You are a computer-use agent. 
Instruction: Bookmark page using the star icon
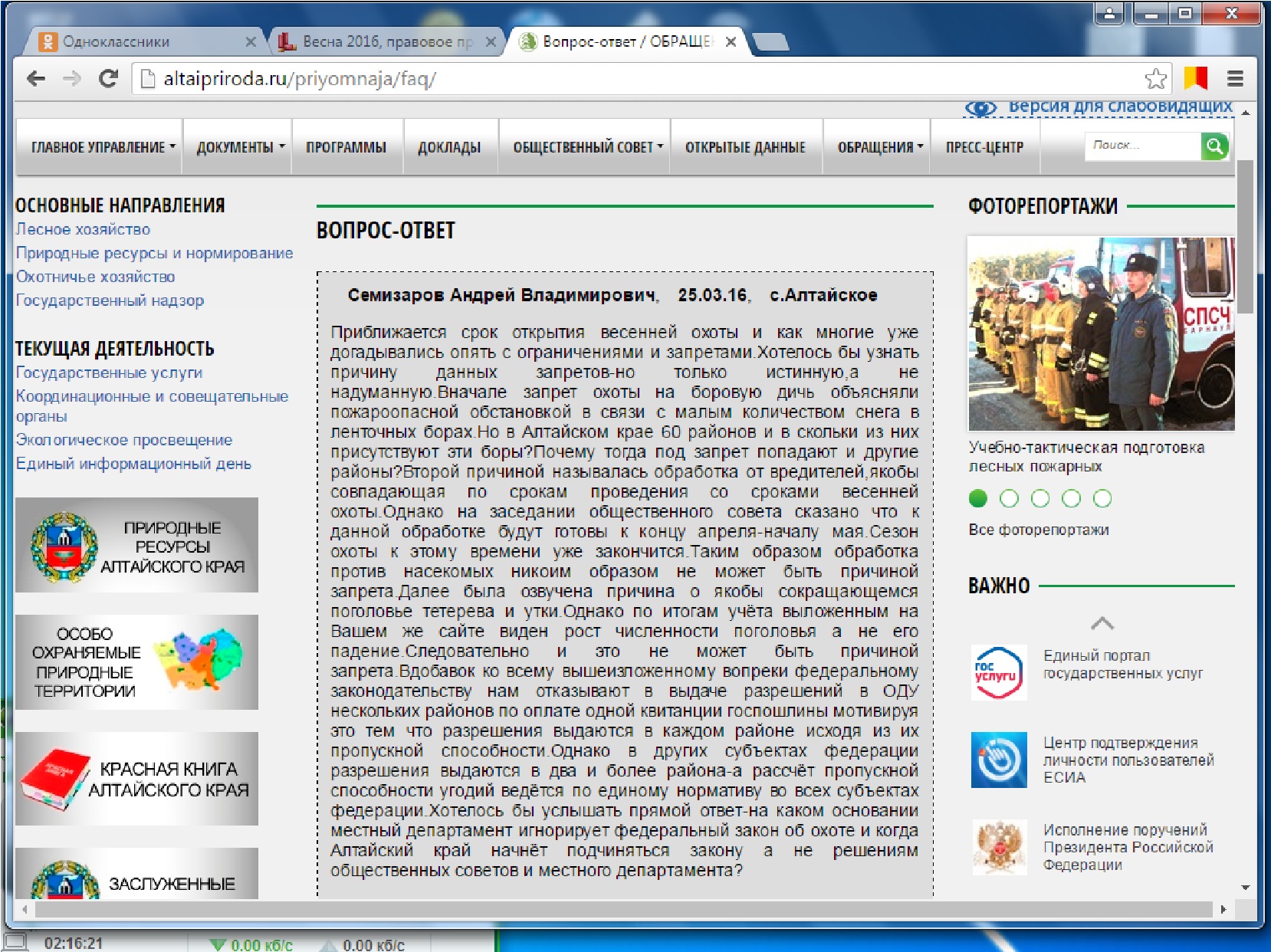coord(1155,78)
